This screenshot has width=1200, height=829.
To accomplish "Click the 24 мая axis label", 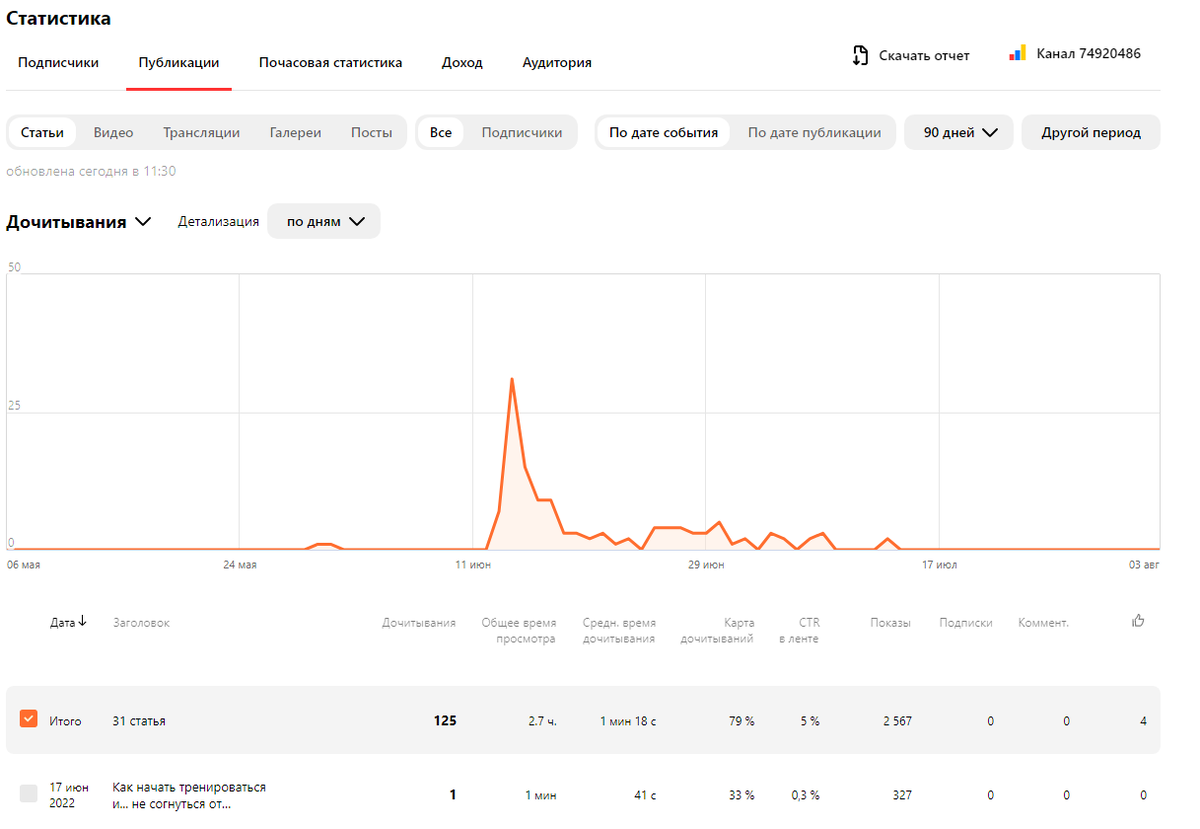I will 240,565.
